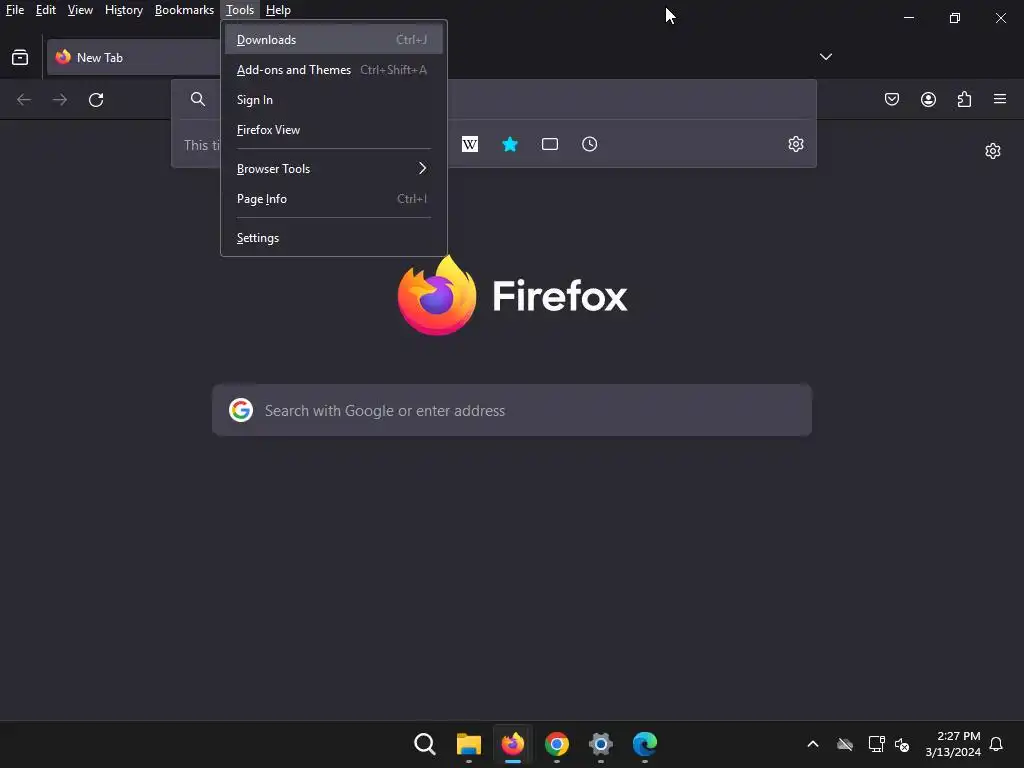Open Add-ons and Themes from Tools menu
This screenshot has height=768, width=1024.
tap(334, 70)
